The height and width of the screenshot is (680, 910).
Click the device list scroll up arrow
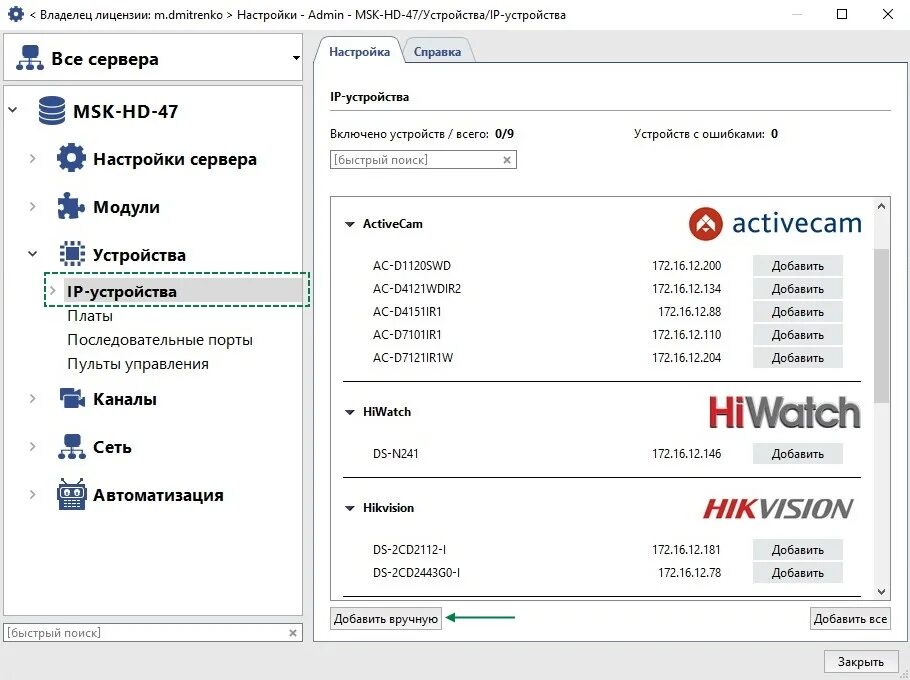point(881,206)
